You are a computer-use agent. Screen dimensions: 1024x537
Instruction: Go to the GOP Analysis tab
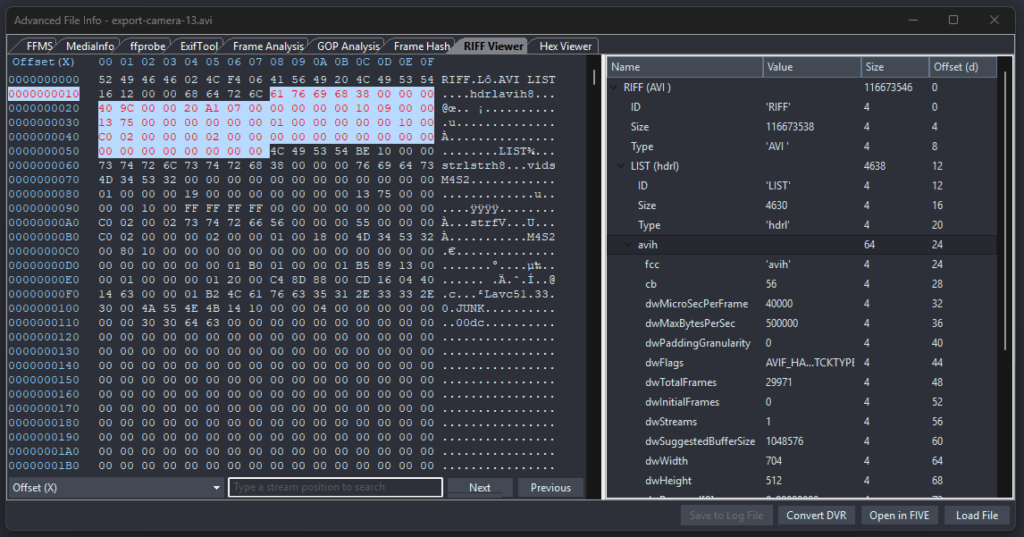pyautogui.click(x=348, y=46)
